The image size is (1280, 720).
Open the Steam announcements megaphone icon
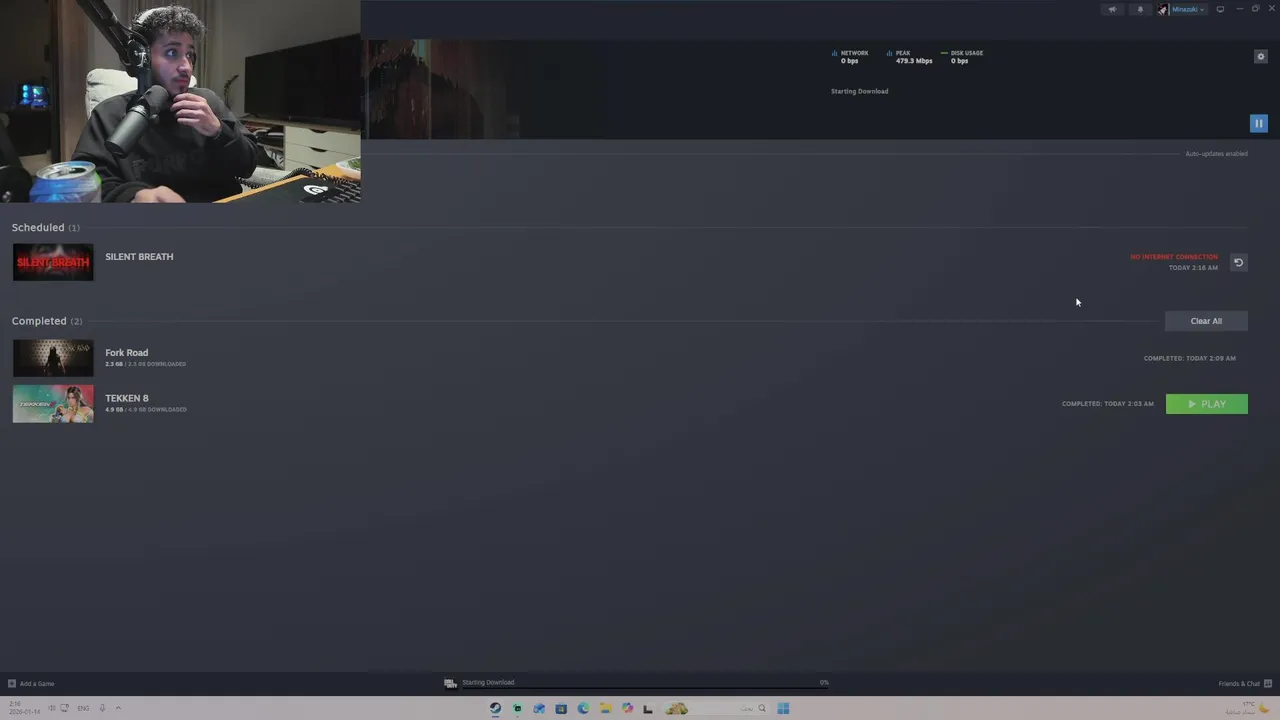click(x=1112, y=9)
